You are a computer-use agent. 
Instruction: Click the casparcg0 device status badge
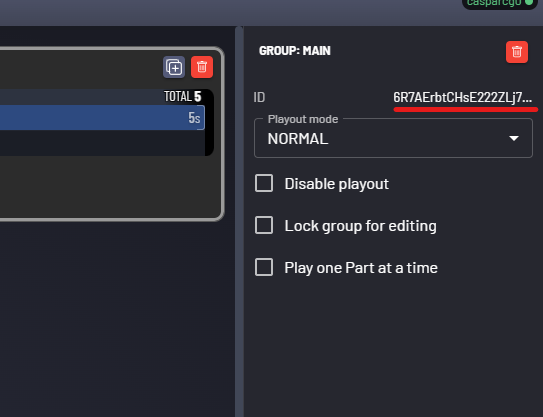pos(500,3)
